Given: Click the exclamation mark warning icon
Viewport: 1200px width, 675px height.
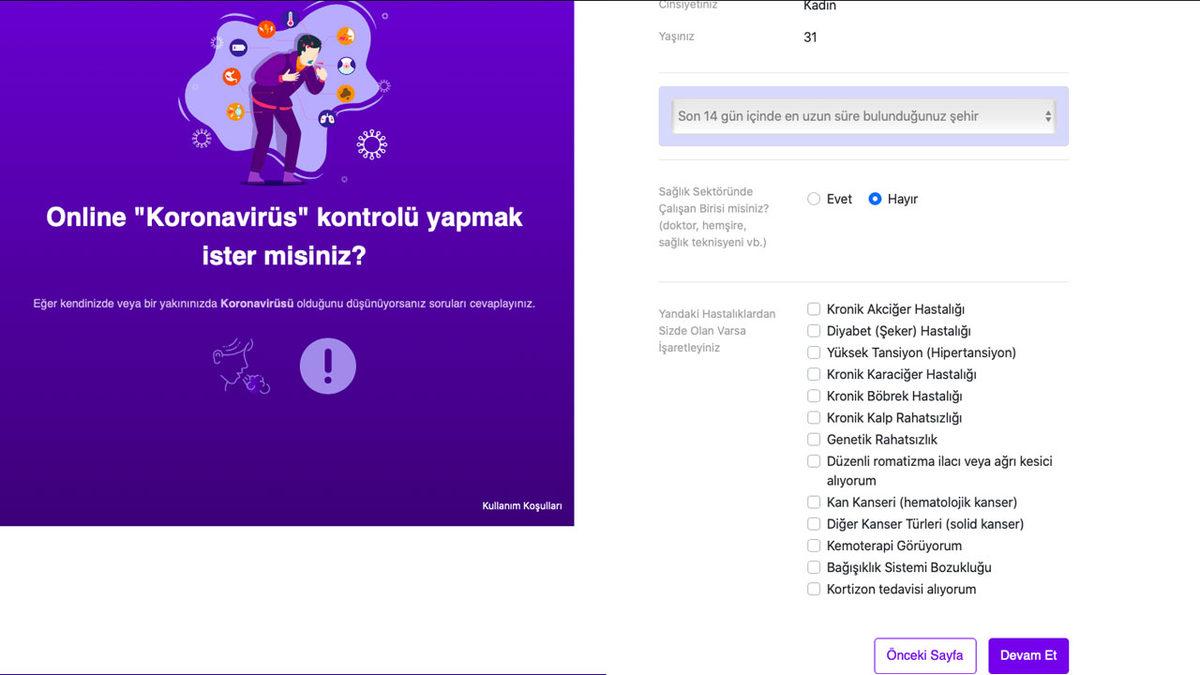Looking at the screenshot, I should [x=328, y=365].
